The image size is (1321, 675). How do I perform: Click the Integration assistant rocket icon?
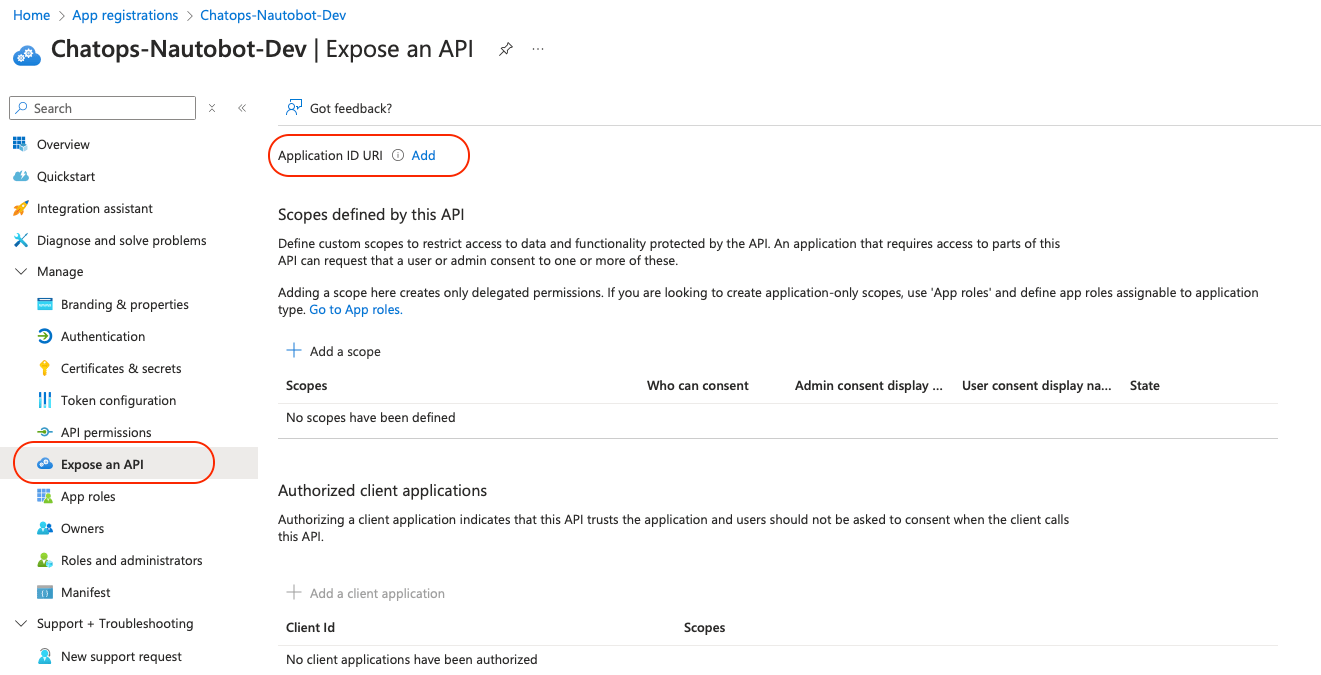pyautogui.click(x=20, y=208)
